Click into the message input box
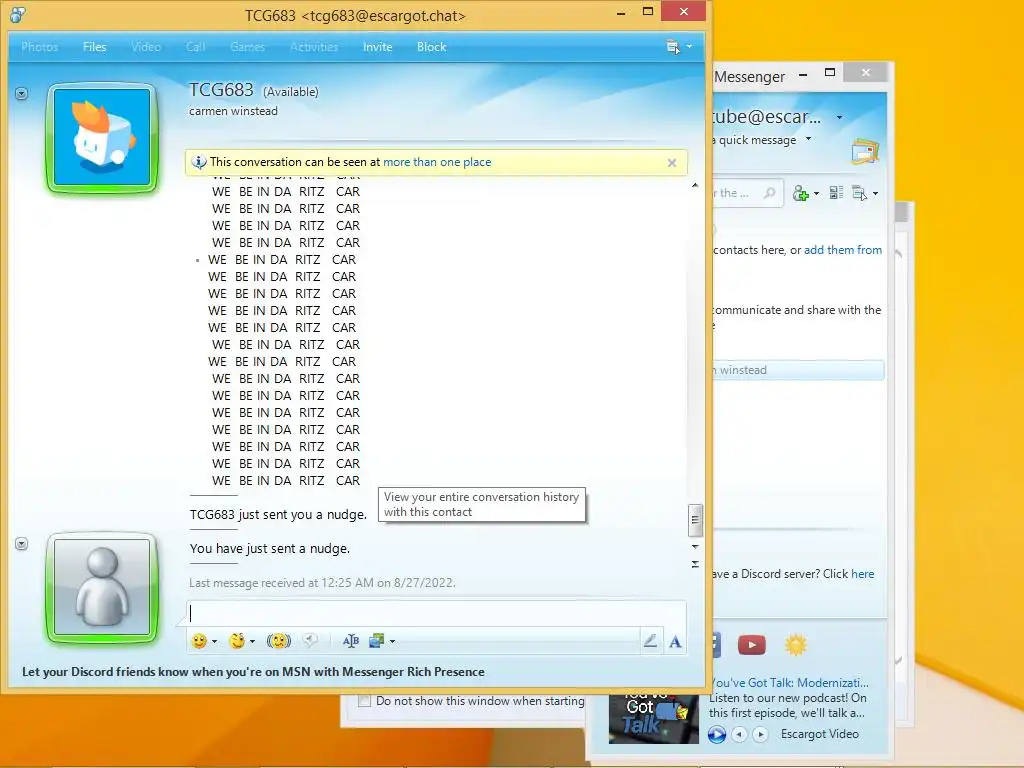Image resolution: width=1024 pixels, height=768 pixels. pos(436,613)
